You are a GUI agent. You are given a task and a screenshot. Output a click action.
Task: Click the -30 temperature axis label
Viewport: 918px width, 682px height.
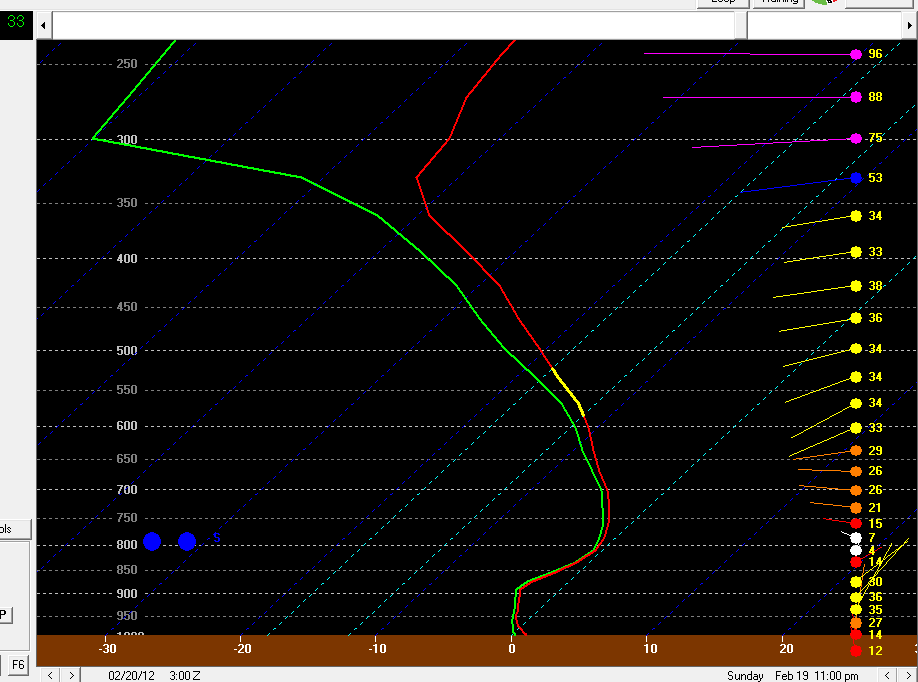pos(107,649)
